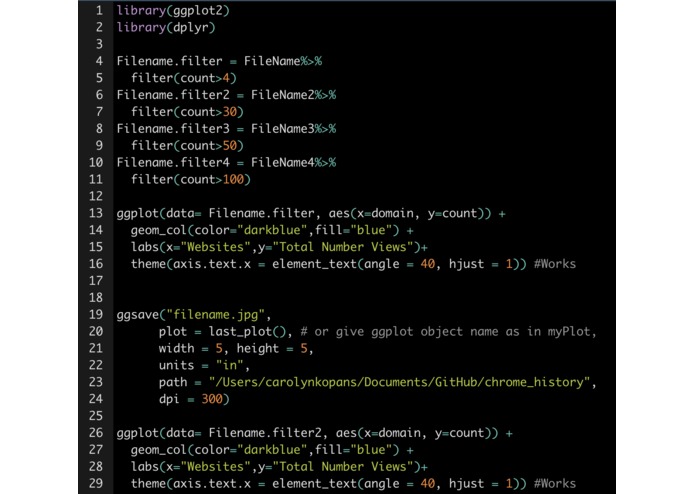Click 'Filename.filter3 = FileName3%>%' on line 8
This screenshot has width=695, height=494.
click(x=226, y=128)
